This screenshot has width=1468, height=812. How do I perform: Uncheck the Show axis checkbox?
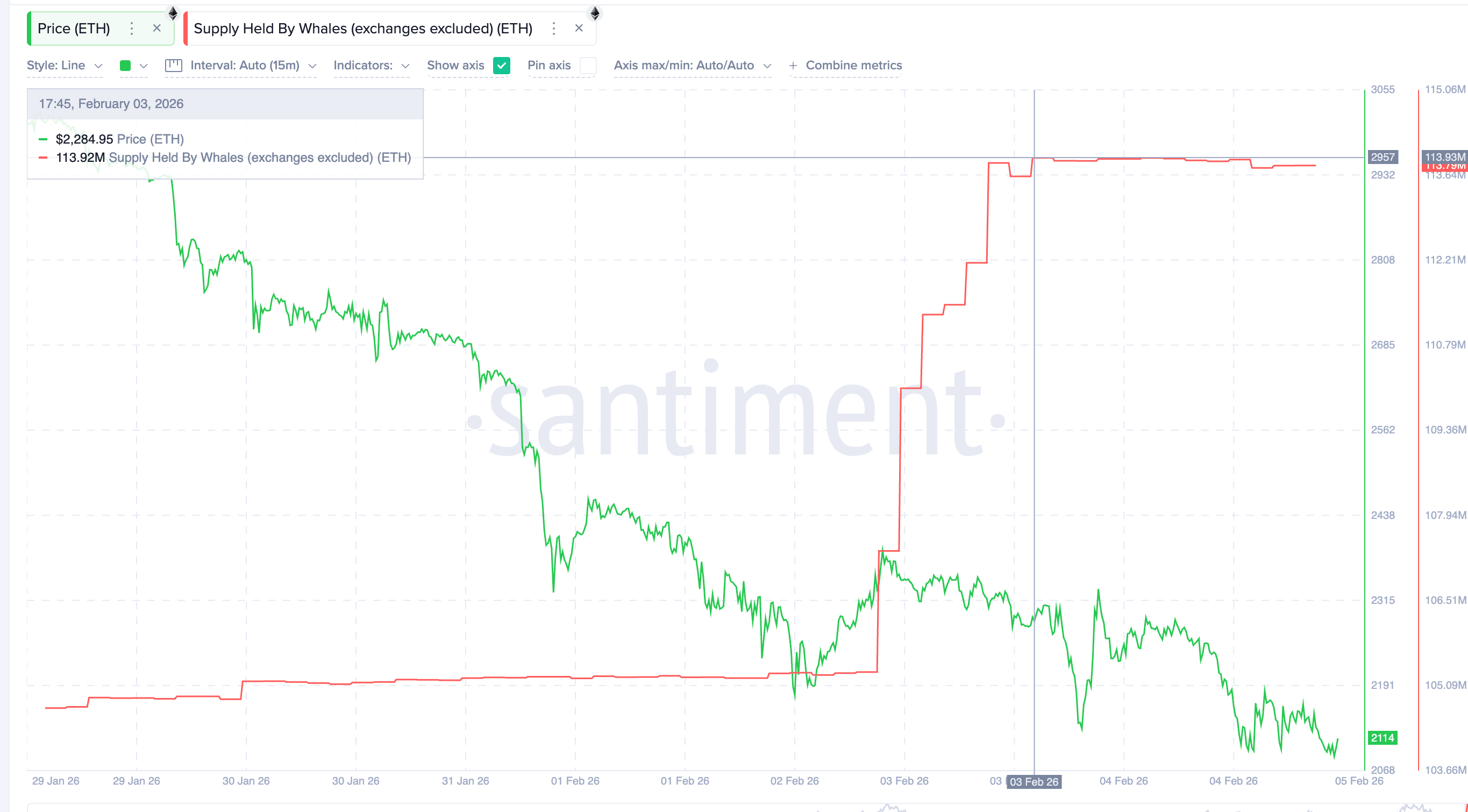click(502, 65)
